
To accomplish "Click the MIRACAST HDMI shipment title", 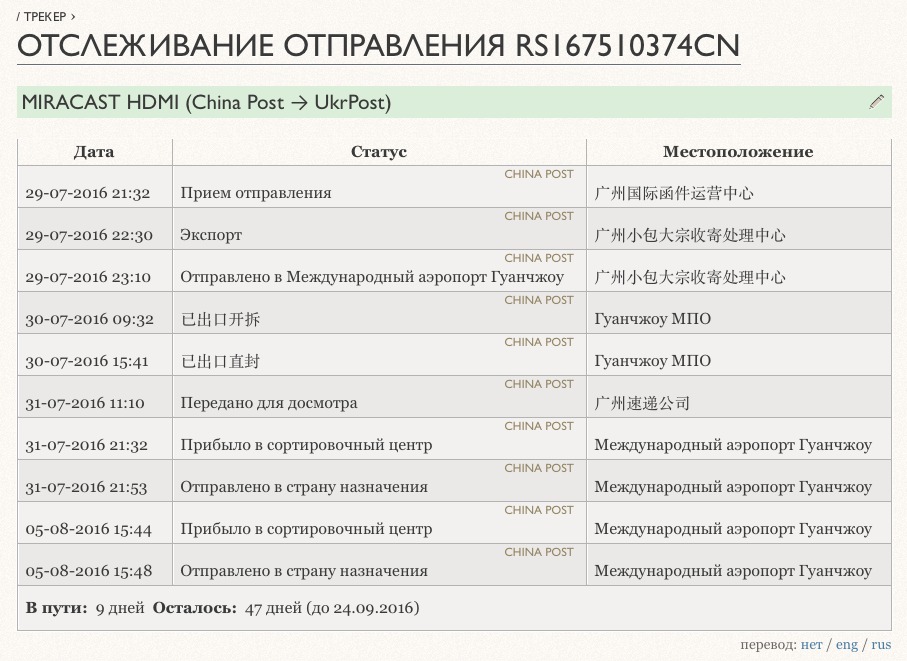I will tap(206, 103).
